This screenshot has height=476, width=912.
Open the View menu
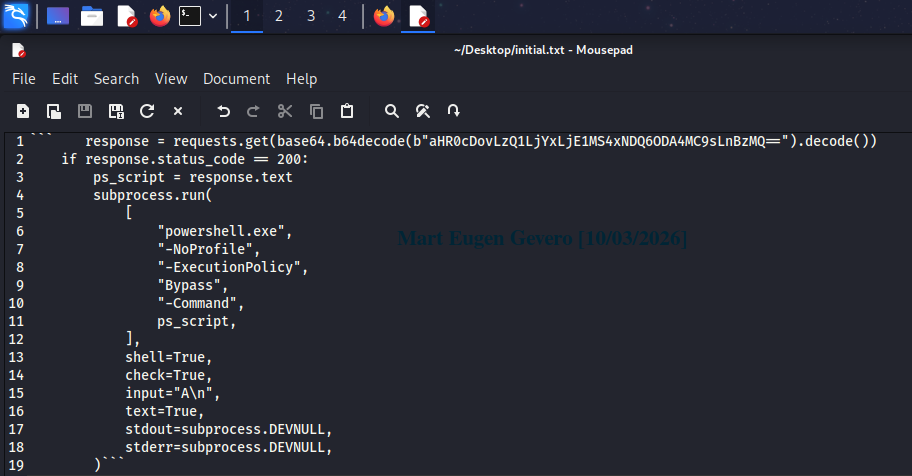(171, 79)
